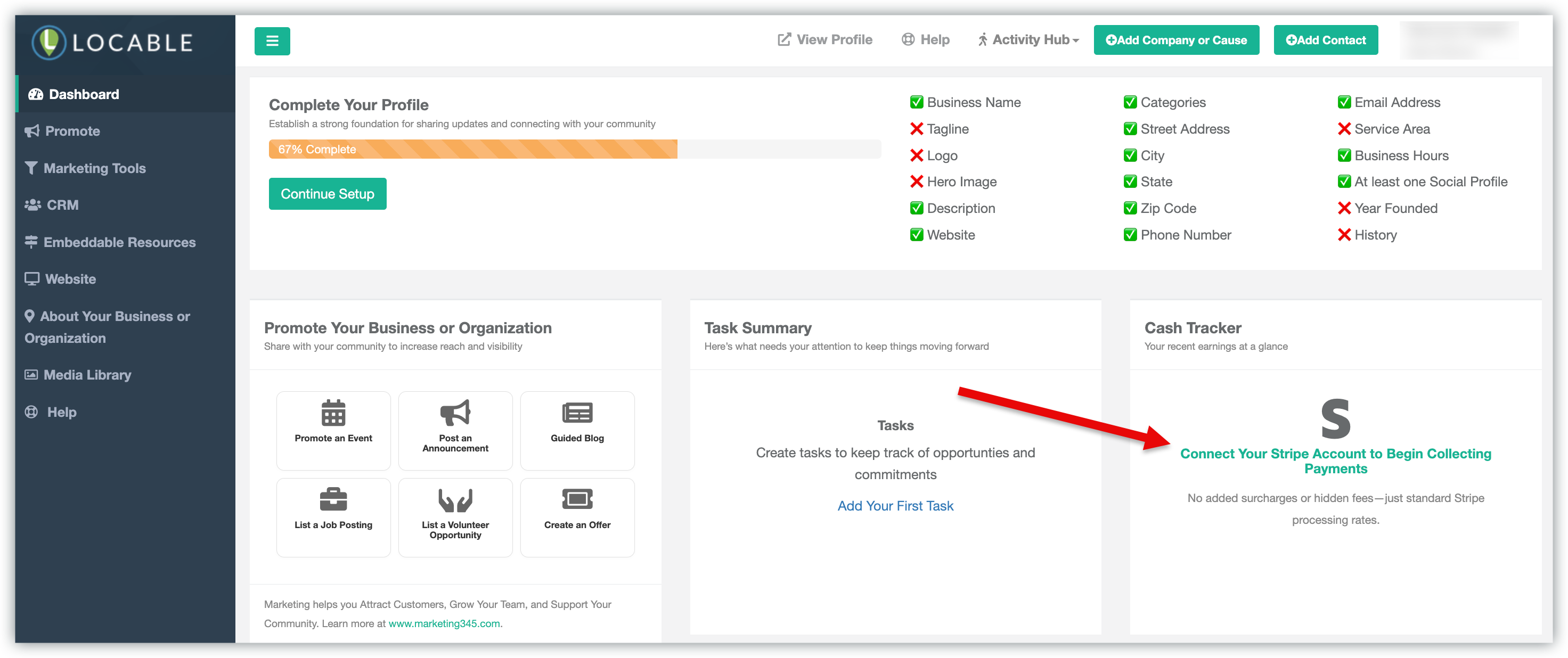1568x658 pixels.
Task: Open the Guided Blog tile icon
Action: (x=576, y=413)
